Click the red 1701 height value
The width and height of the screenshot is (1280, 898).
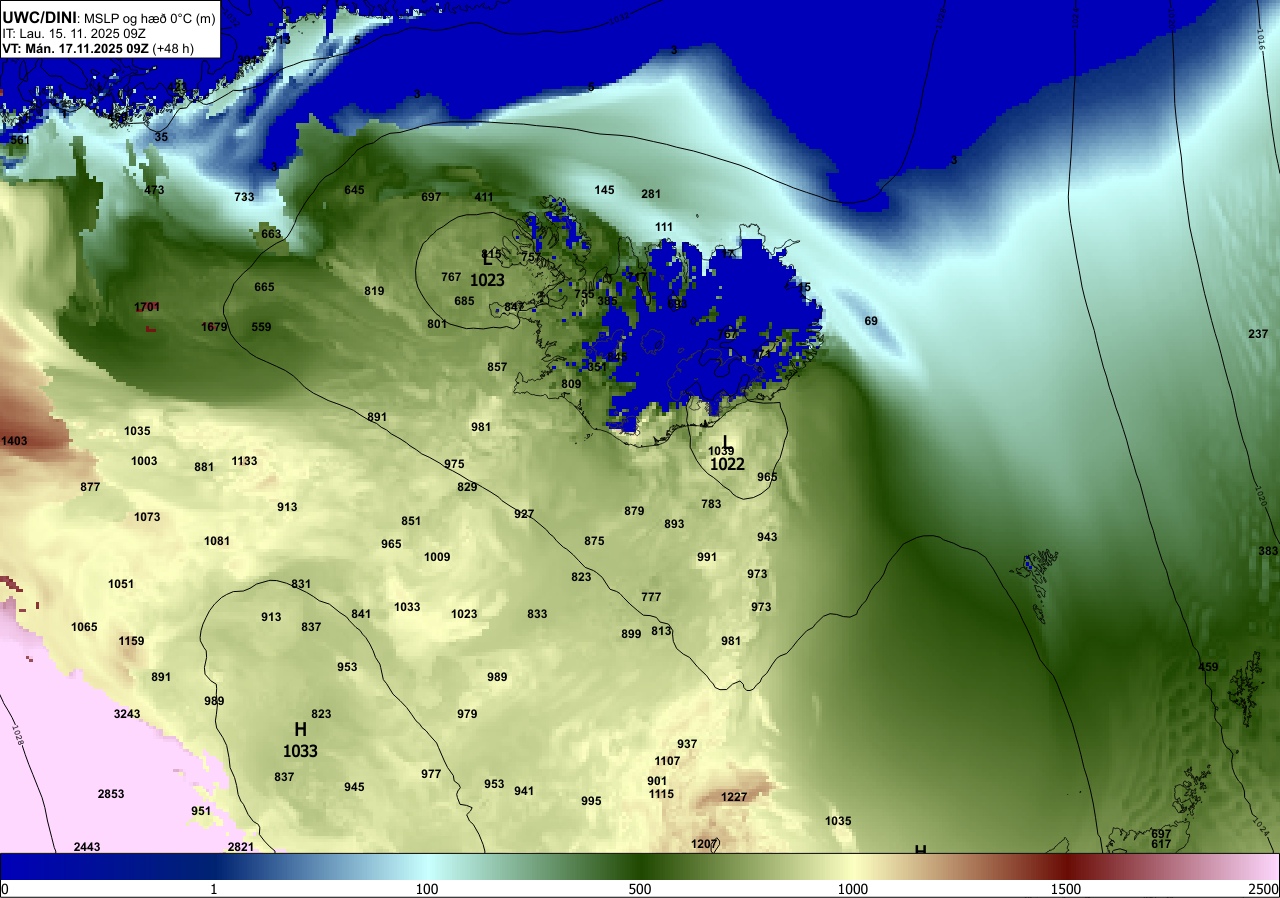148,307
